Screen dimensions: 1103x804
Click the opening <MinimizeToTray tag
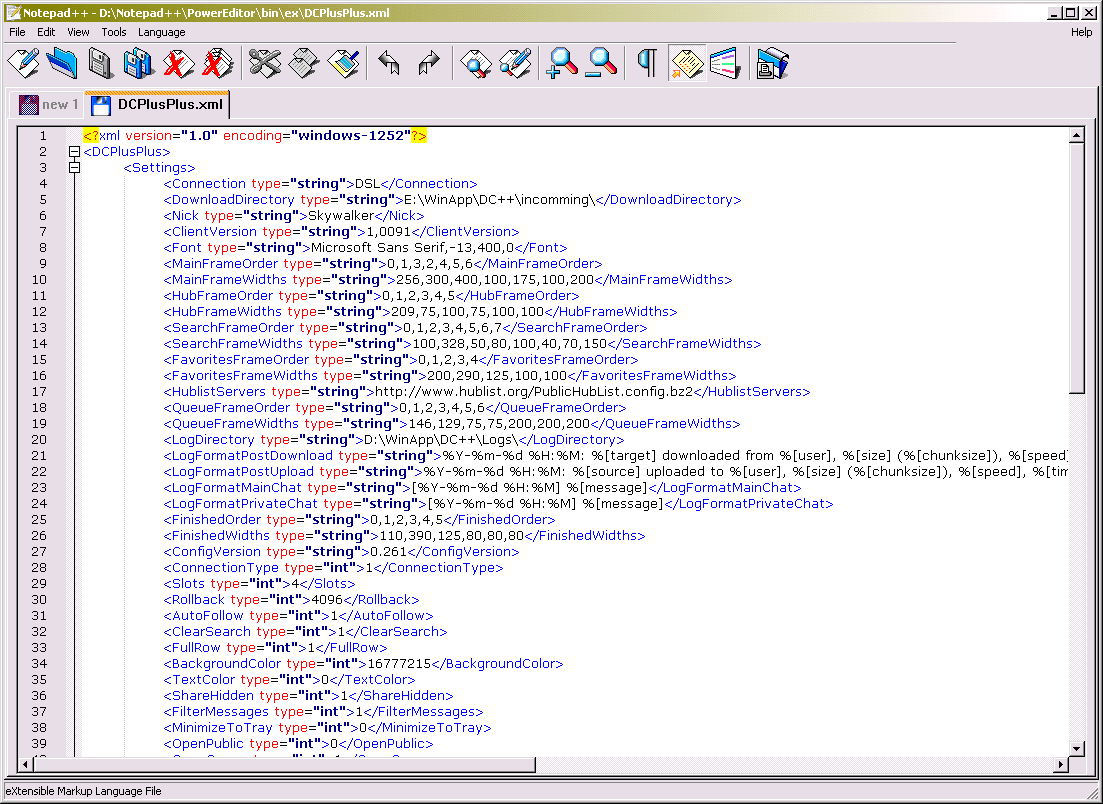point(217,727)
